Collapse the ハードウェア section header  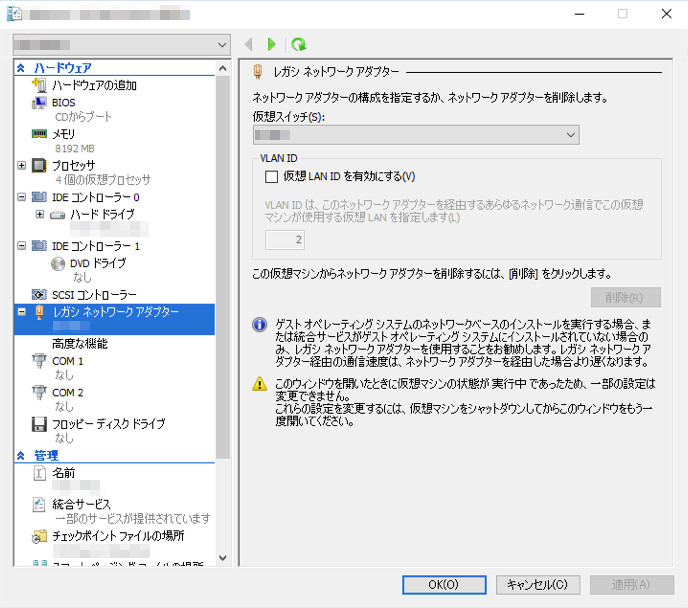point(21,67)
